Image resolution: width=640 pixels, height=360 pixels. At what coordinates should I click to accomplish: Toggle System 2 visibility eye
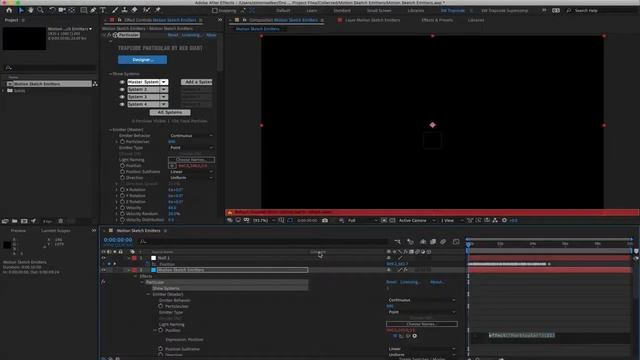pyautogui.click(x=122, y=89)
